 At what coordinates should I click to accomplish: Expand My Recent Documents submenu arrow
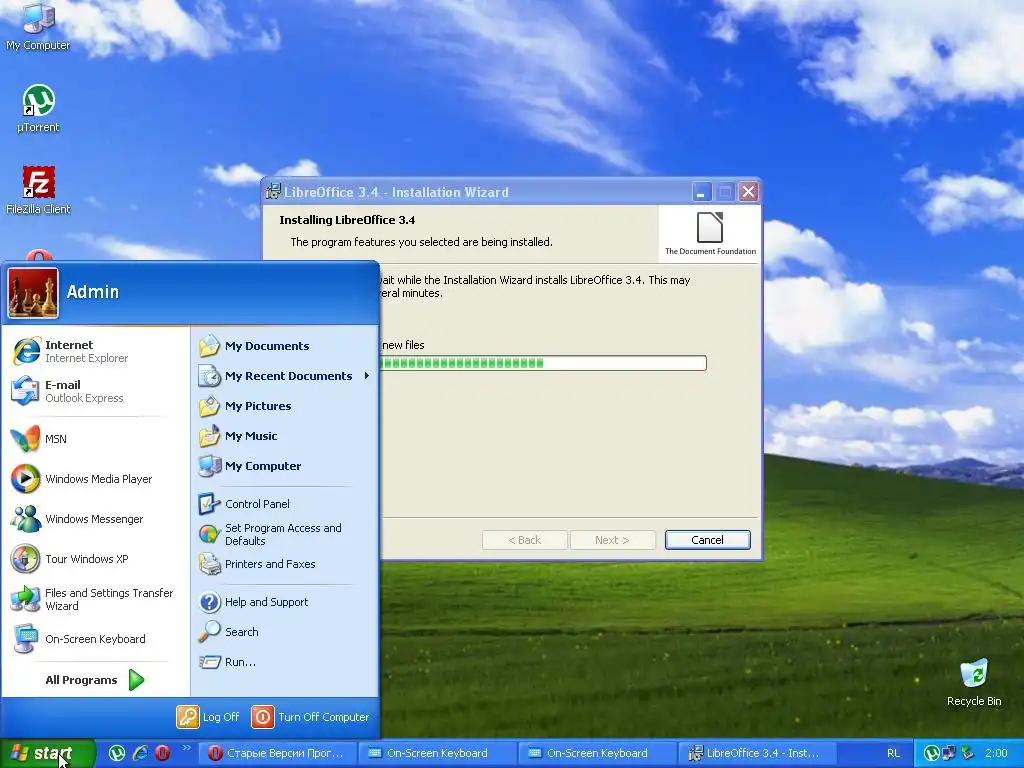coord(366,376)
